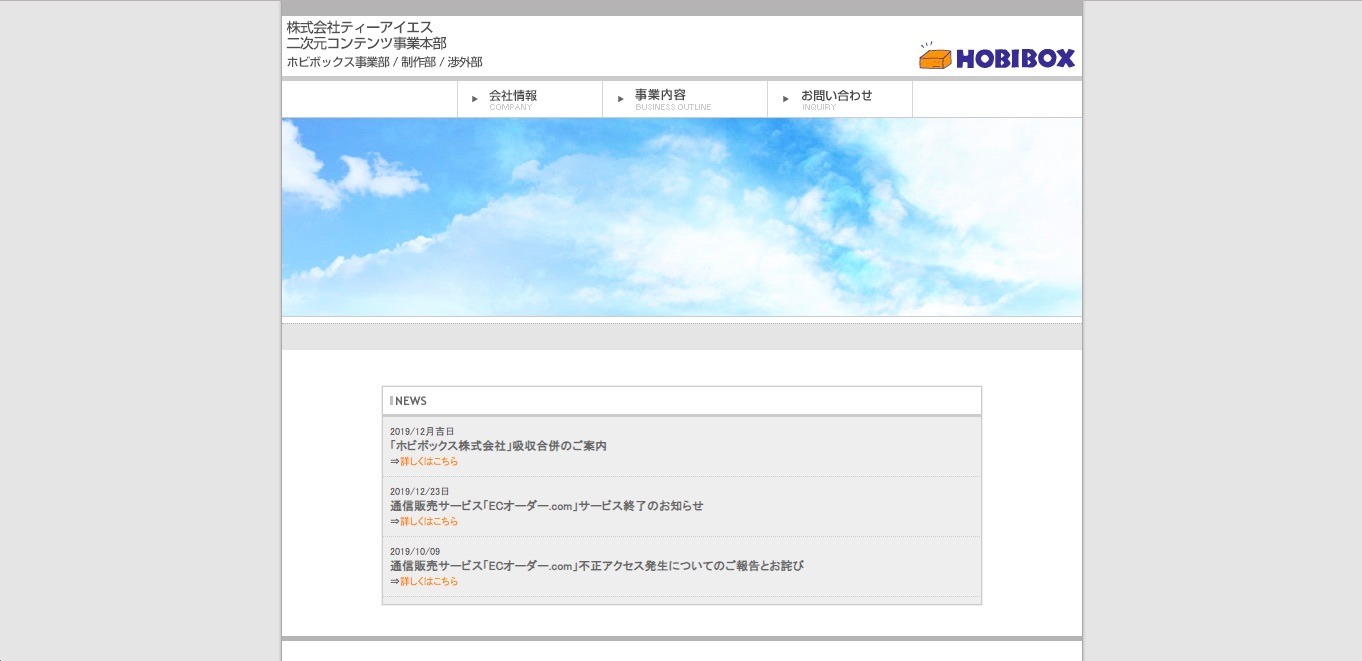Go to the お問い合わせ INQUIRY page

840,99
